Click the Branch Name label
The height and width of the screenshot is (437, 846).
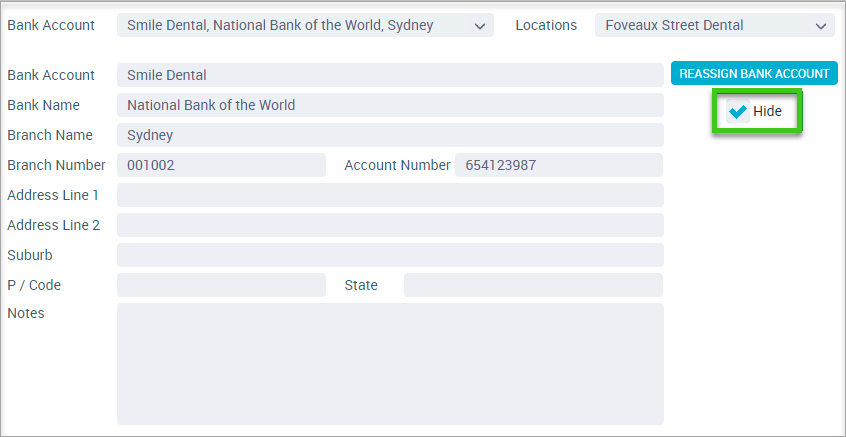[x=50, y=135]
